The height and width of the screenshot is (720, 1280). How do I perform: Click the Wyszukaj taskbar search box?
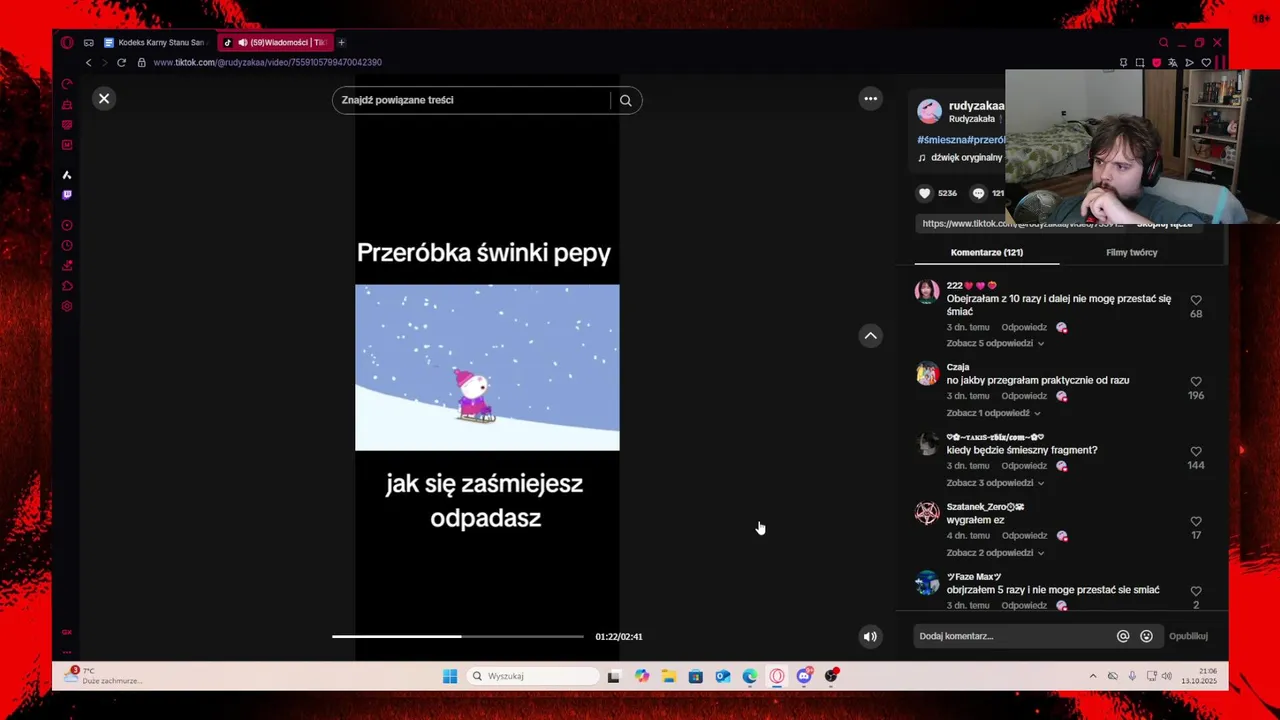click(x=533, y=676)
